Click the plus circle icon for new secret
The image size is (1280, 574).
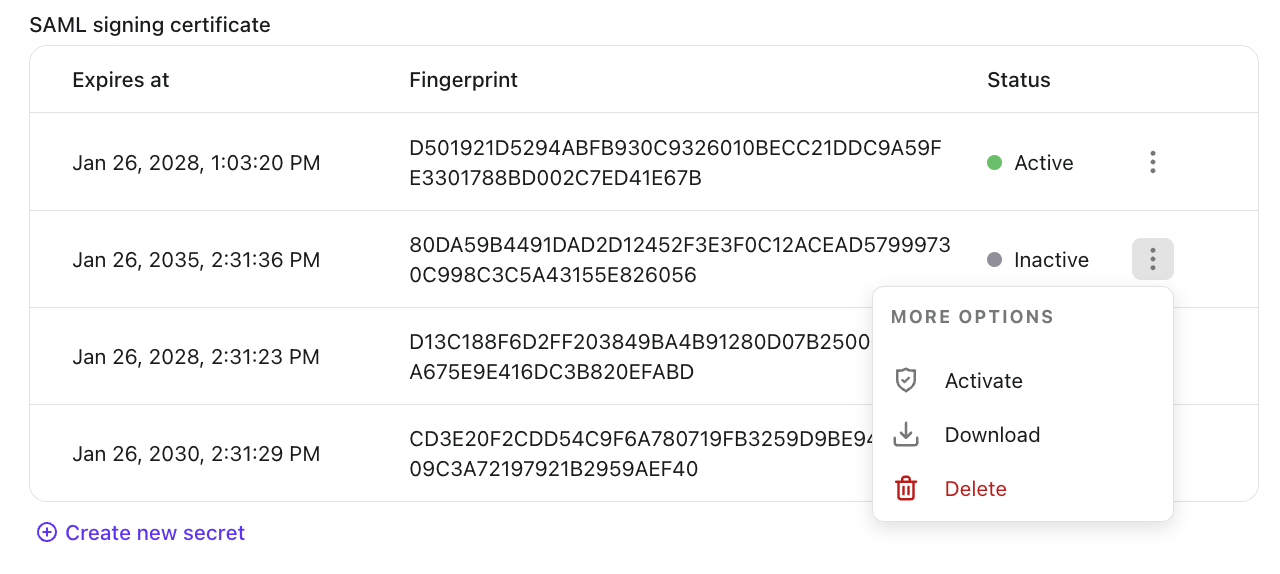tap(46, 533)
